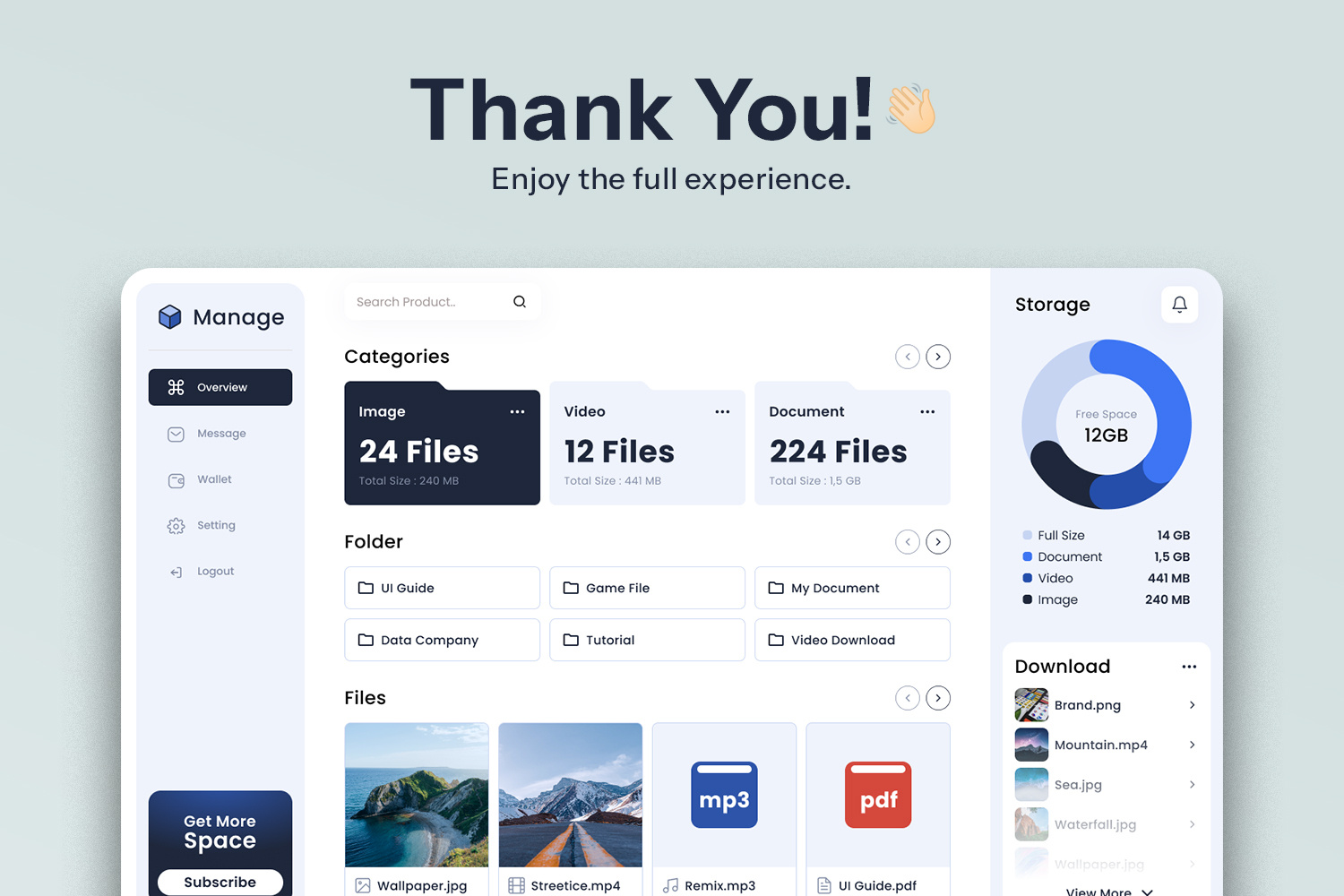Viewport: 1344px width, 896px height.
Task: Open the Download panel options menu
Action: [1189, 666]
